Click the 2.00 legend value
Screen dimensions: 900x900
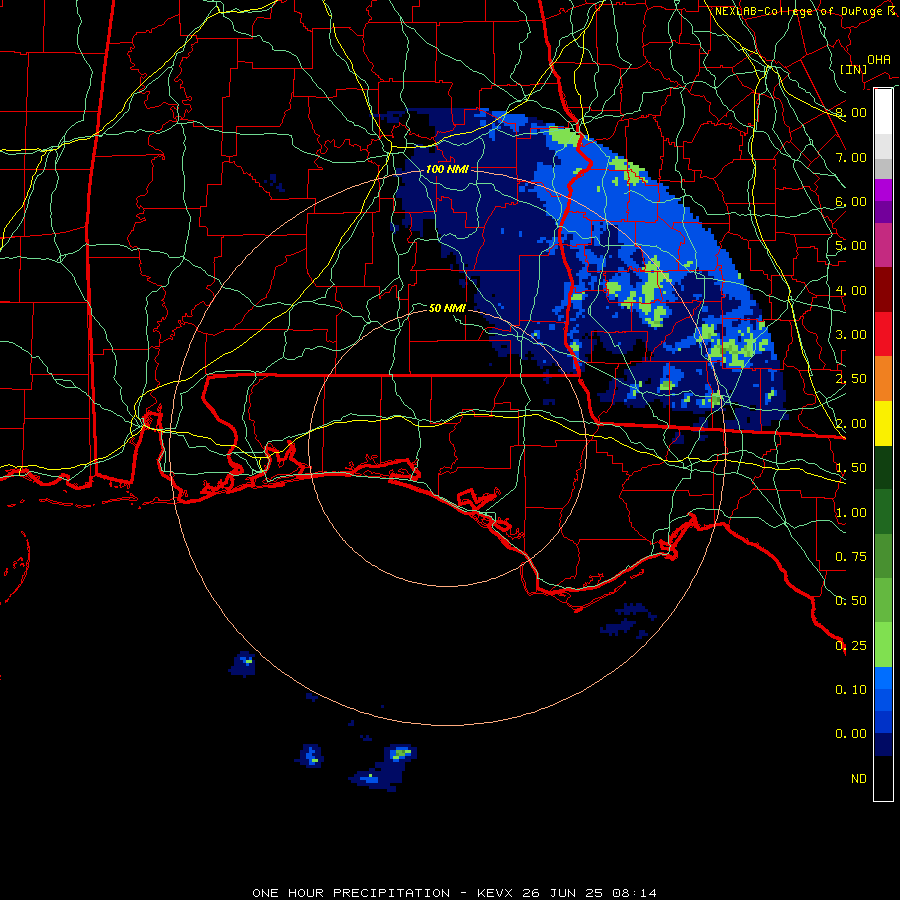851,424
